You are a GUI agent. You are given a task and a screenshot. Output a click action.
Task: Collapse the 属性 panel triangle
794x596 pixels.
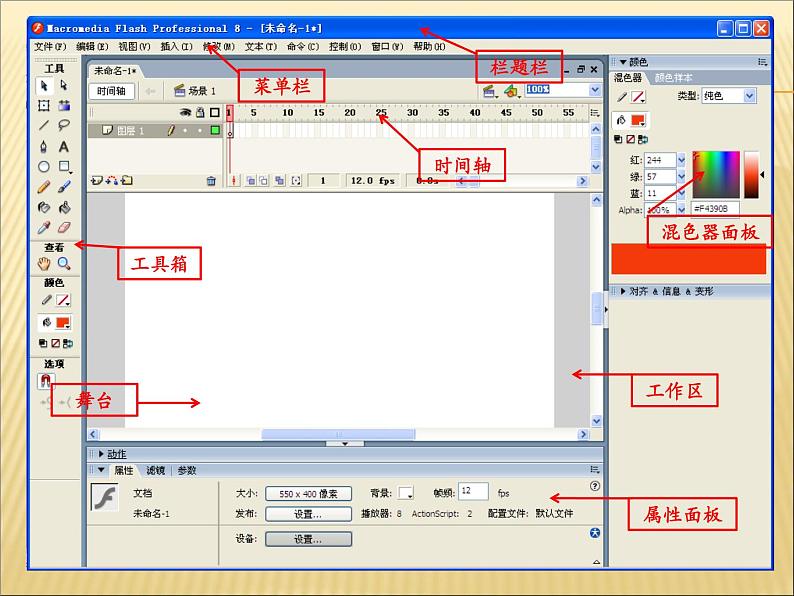coord(101,470)
